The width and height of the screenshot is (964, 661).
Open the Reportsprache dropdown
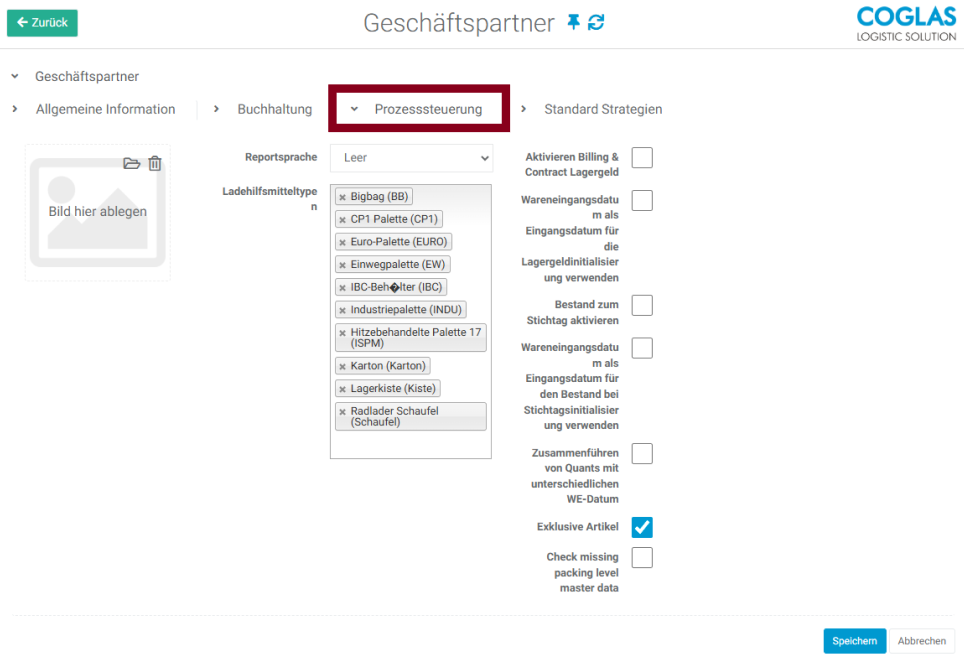[x=411, y=158]
